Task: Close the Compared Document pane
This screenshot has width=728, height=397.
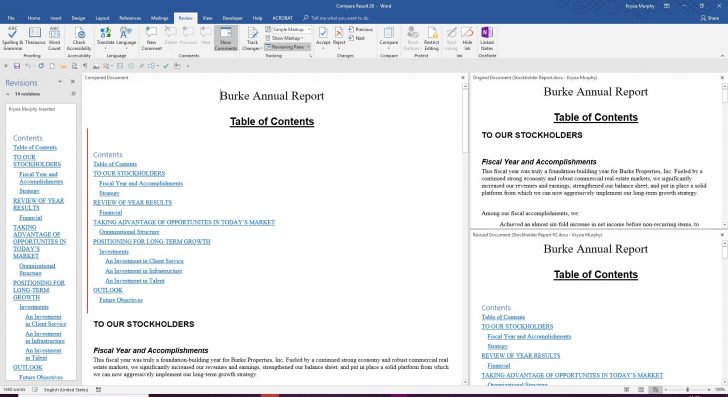Action: pyautogui.click(x=463, y=78)
